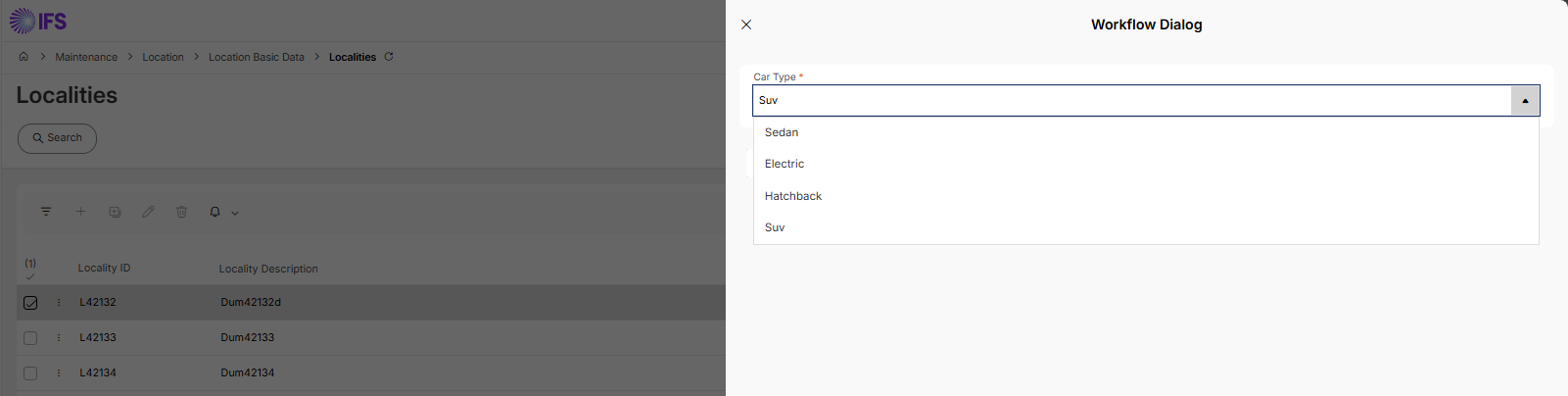Choose Hatchback from the Car Type list

coord(1146,196)
